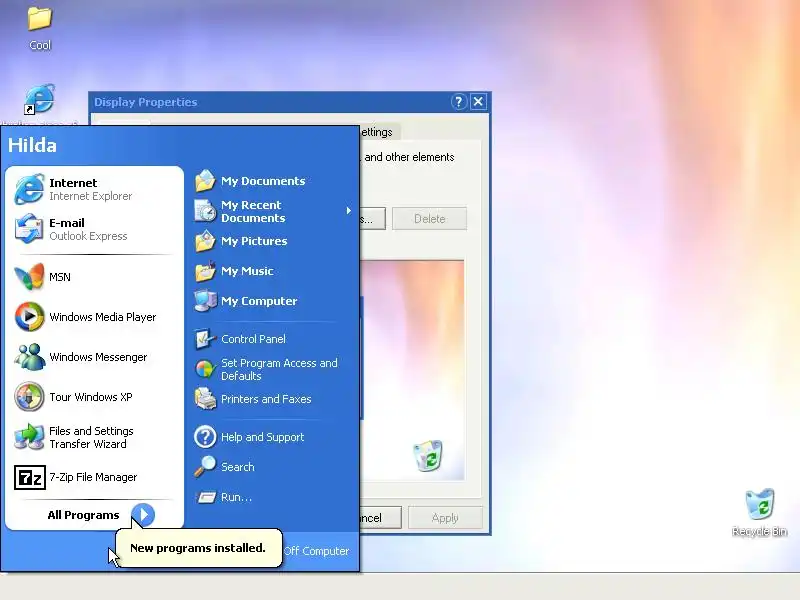Launch 7-Zip File Manager
800x600 pixels.
pyautogui.click(x=94, y=477)
